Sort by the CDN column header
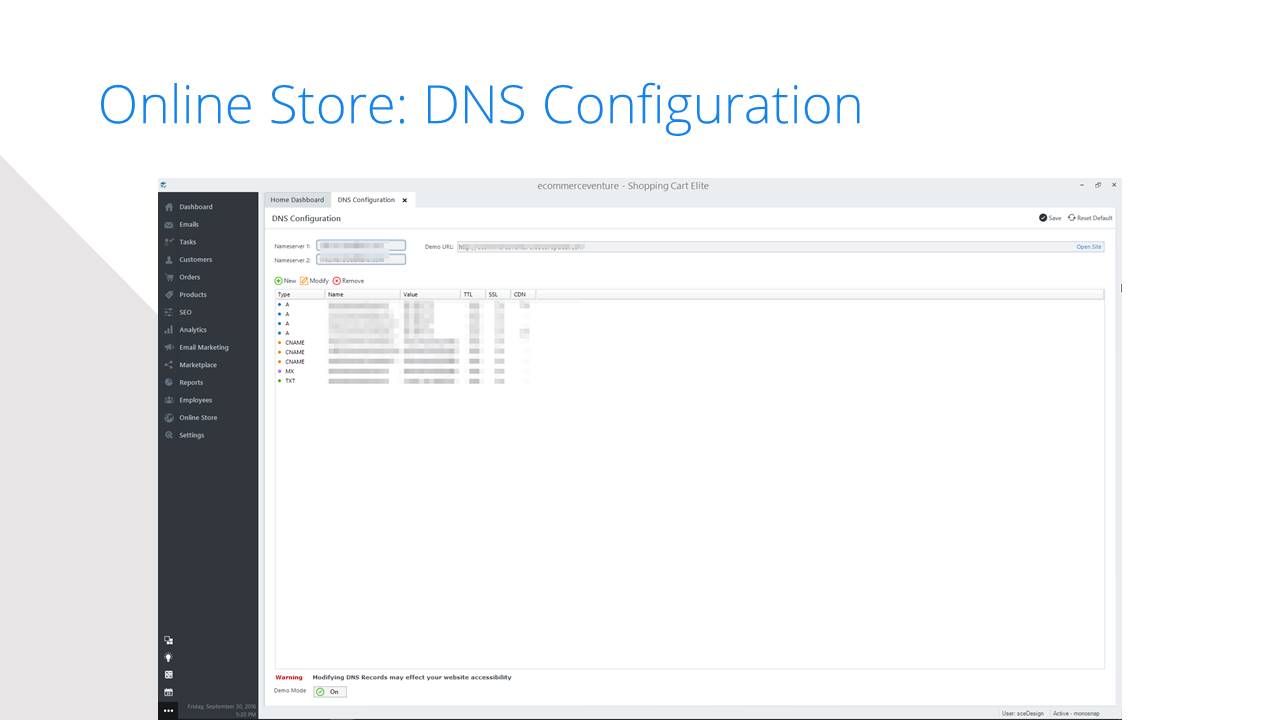Image resolution: width=1280 pixels, height=720 pixels. 523,294
